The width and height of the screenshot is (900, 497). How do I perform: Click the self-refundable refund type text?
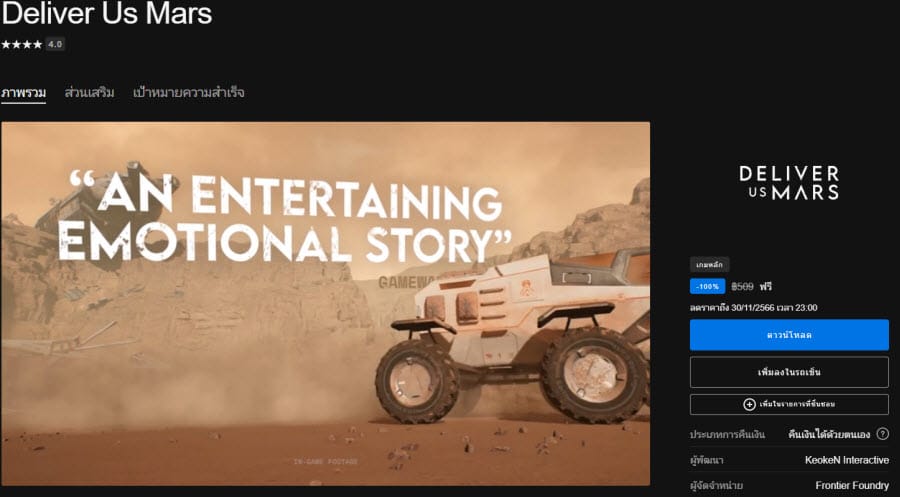pyautogui.click(x=829, y=434)
